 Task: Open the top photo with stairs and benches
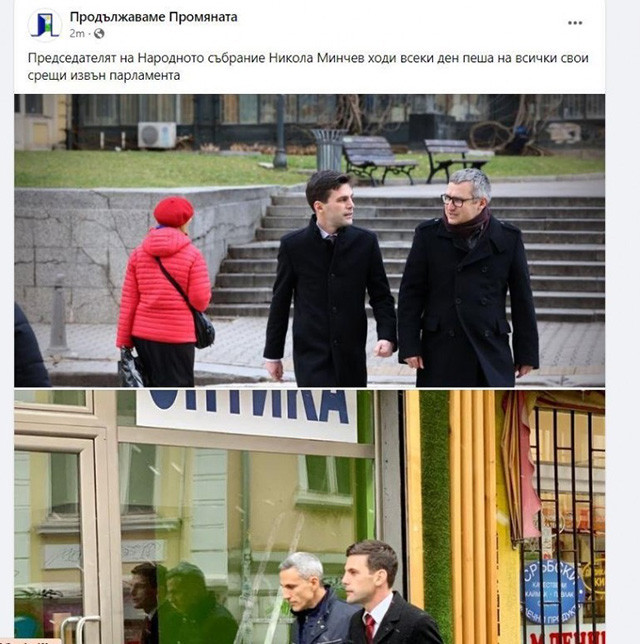(x=309, y=241)
